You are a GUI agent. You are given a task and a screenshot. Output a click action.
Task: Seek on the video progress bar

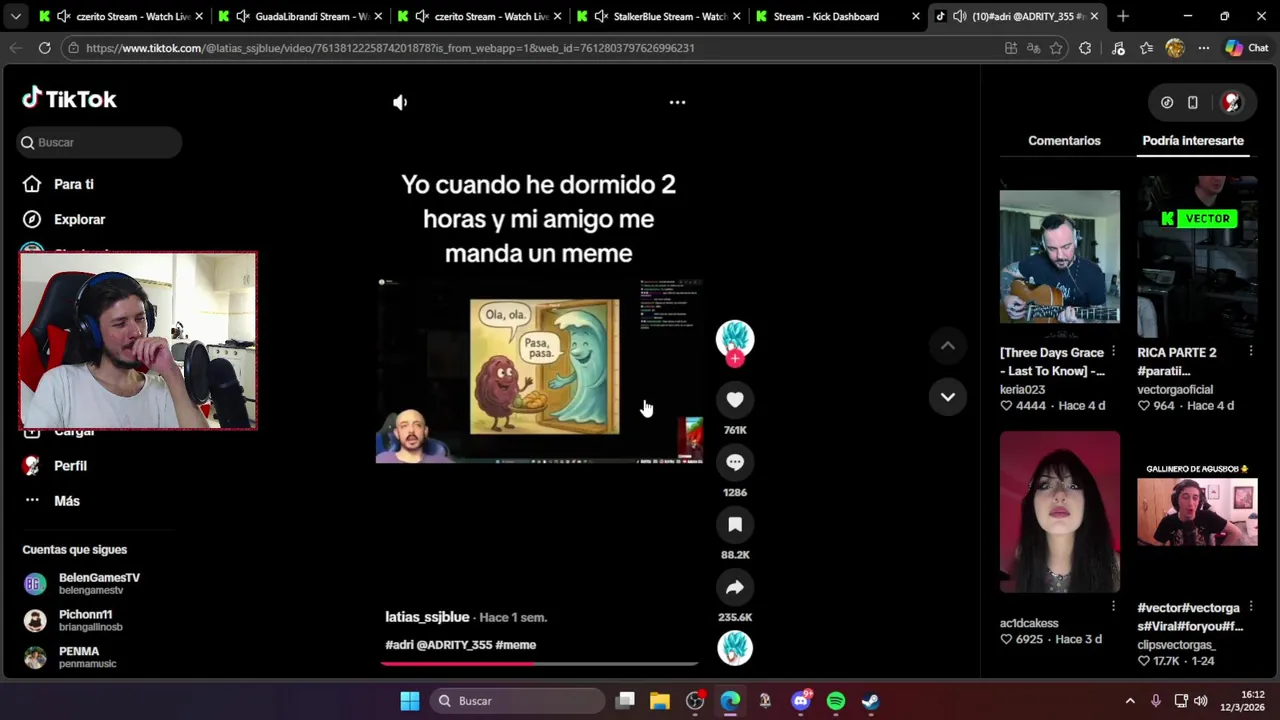click(540, 662)
